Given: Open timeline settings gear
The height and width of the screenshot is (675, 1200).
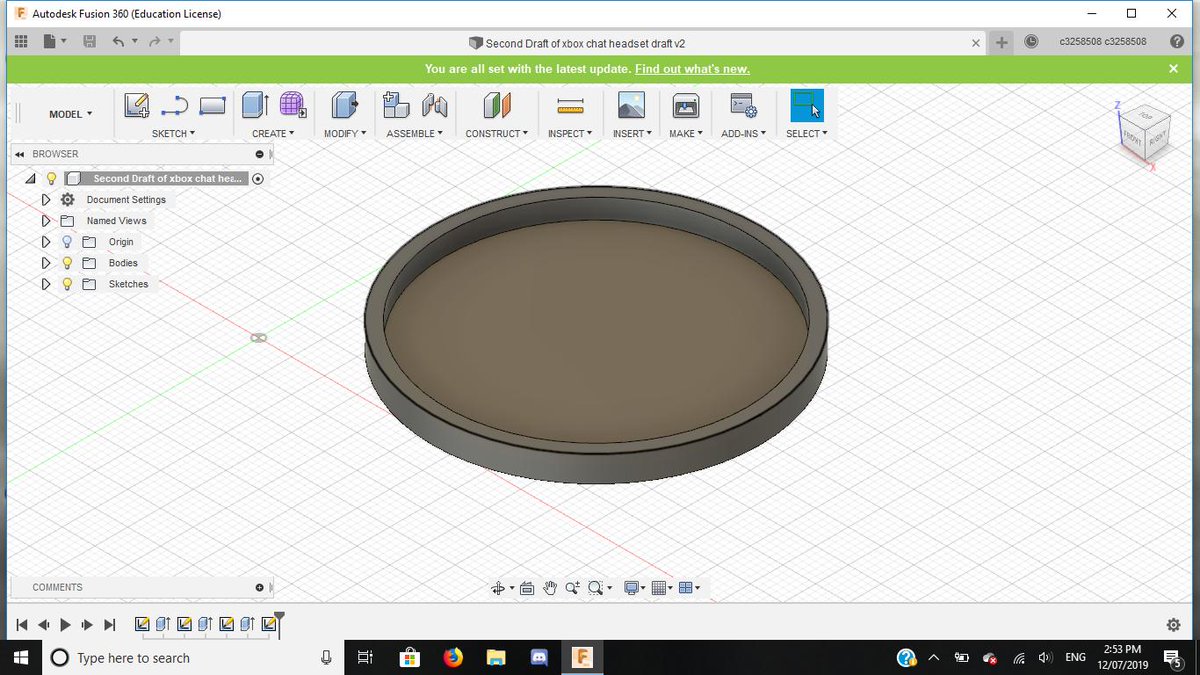Looking at the screenshot, I should coord(1173,625).
